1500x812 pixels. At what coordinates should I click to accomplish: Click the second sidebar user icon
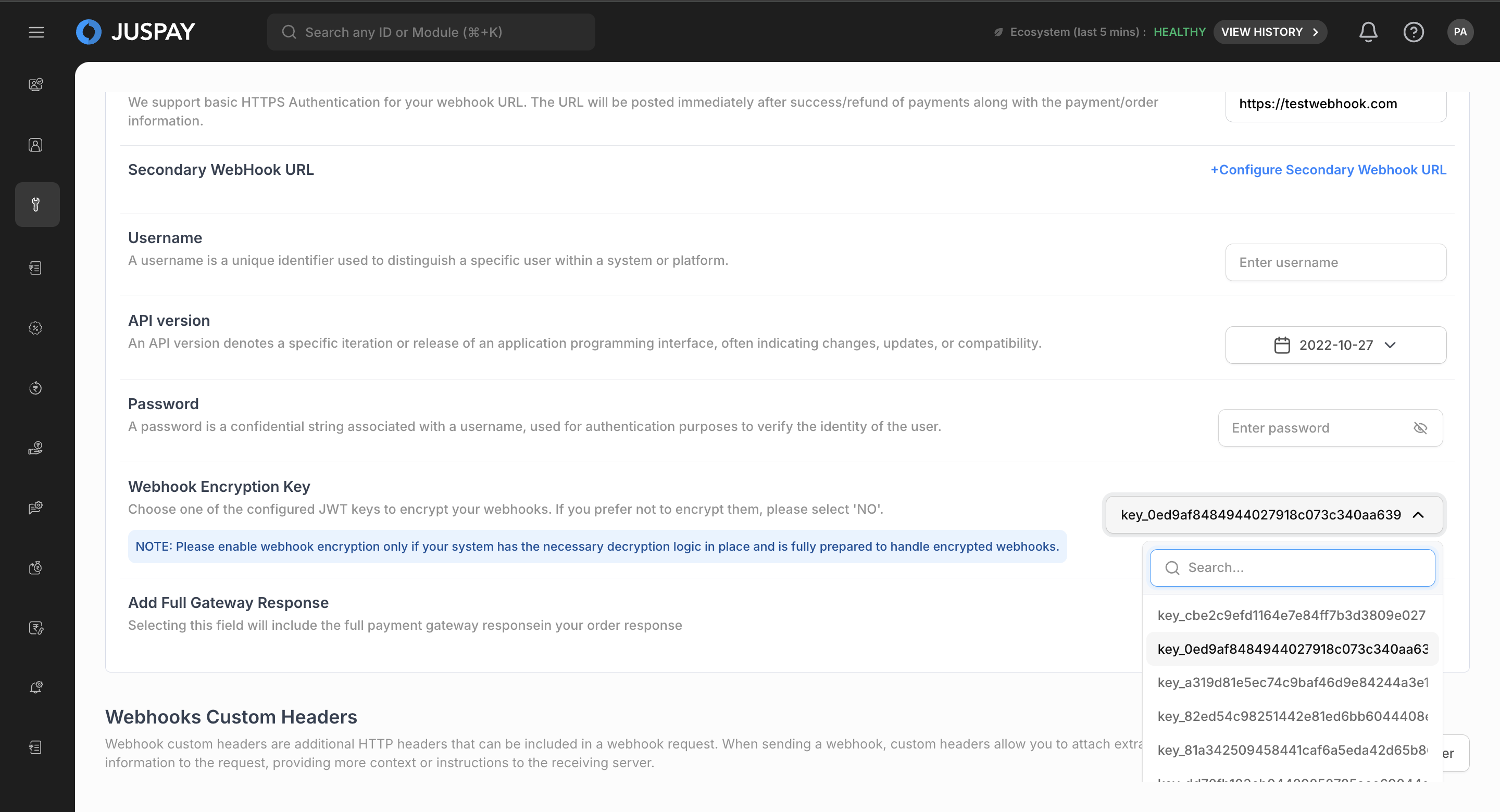coord(35,145)
